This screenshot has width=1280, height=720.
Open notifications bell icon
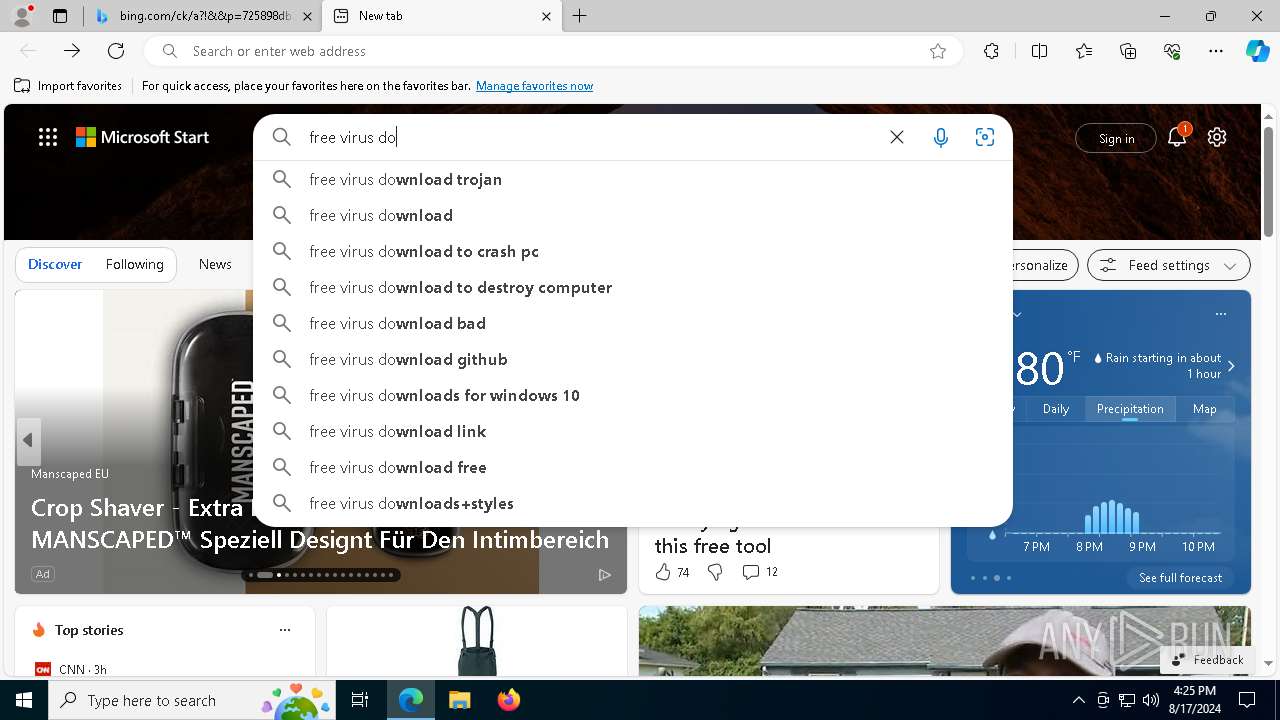pyautogui.click(x=1177, y=137)
